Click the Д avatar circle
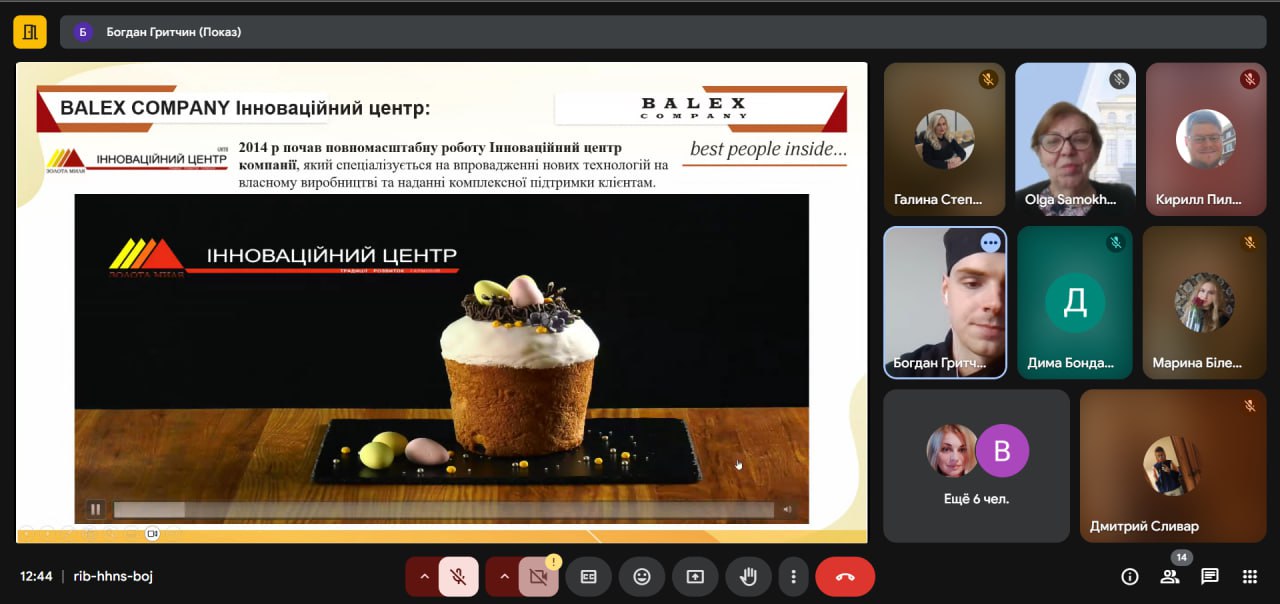 coord(1075,302)
